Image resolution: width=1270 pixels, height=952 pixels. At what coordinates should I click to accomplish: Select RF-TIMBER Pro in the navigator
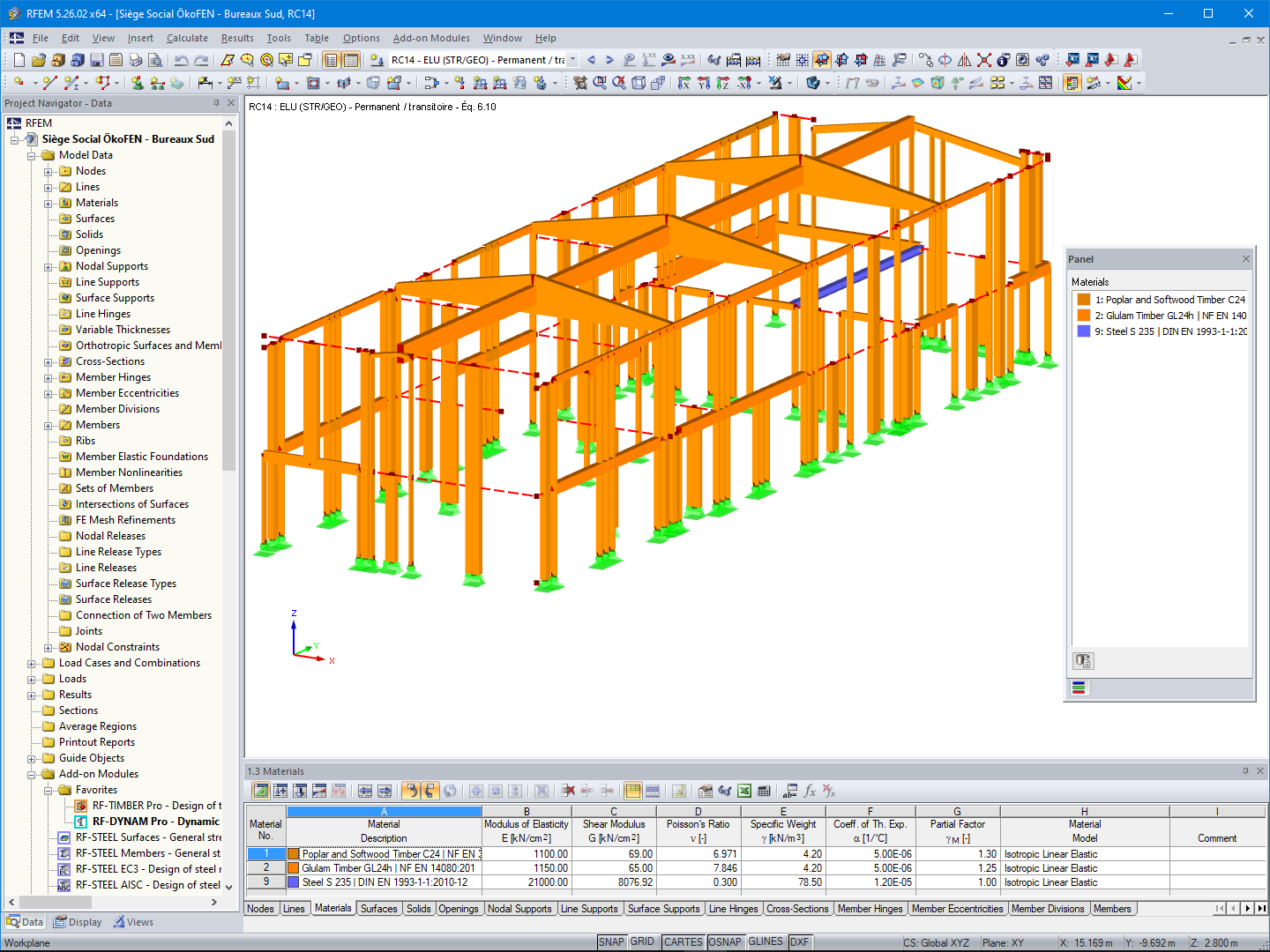coord(150,805)
